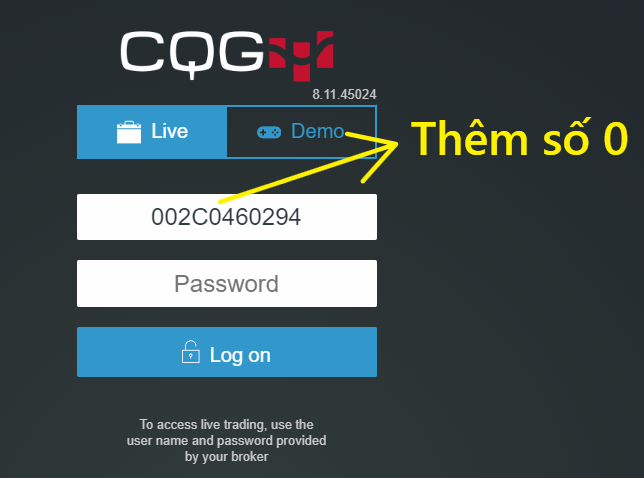
Task: Click the line 'To access live trading, use the'
Action: (226, 424)
